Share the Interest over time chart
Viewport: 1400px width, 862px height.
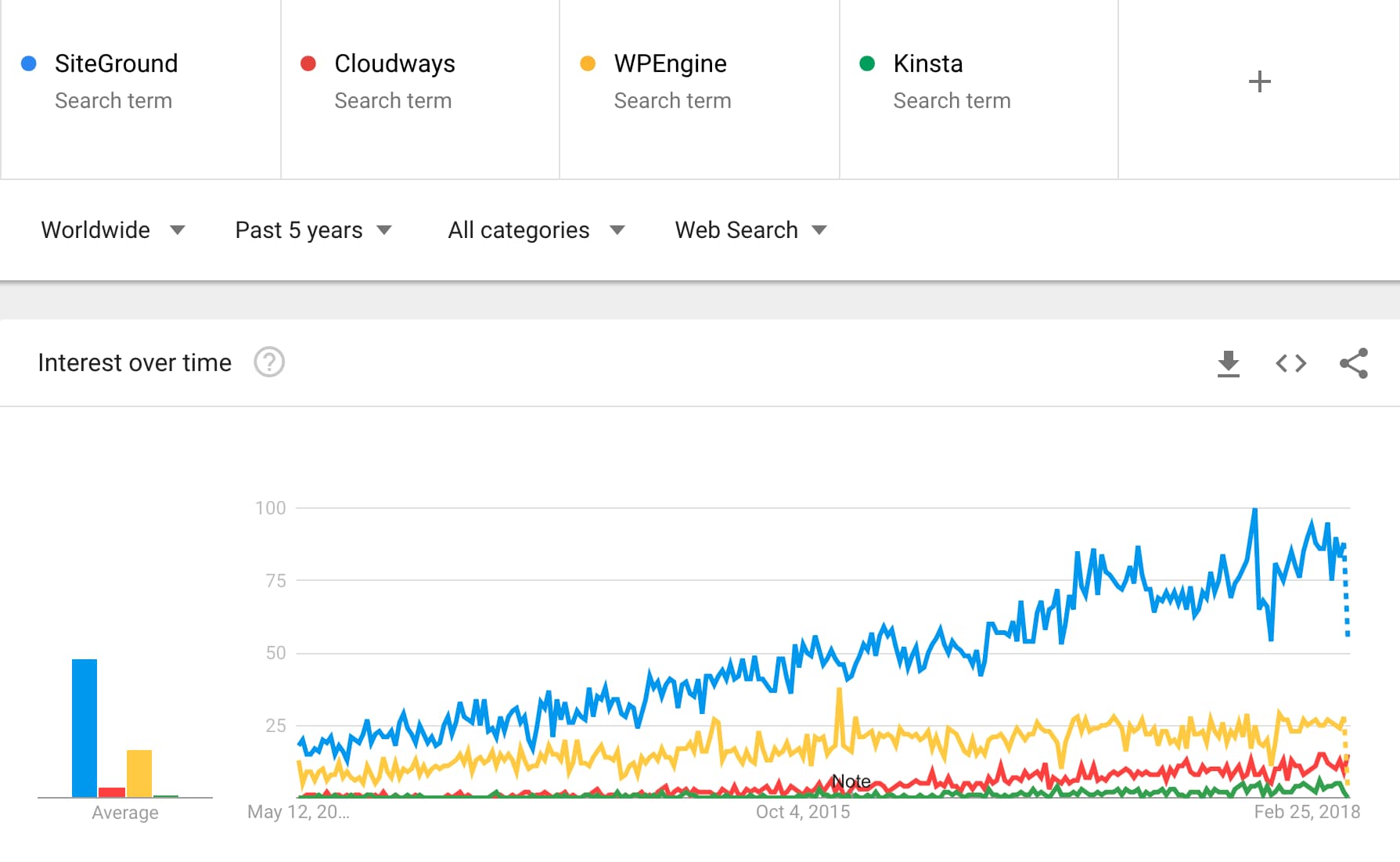tap(1354, 362)
